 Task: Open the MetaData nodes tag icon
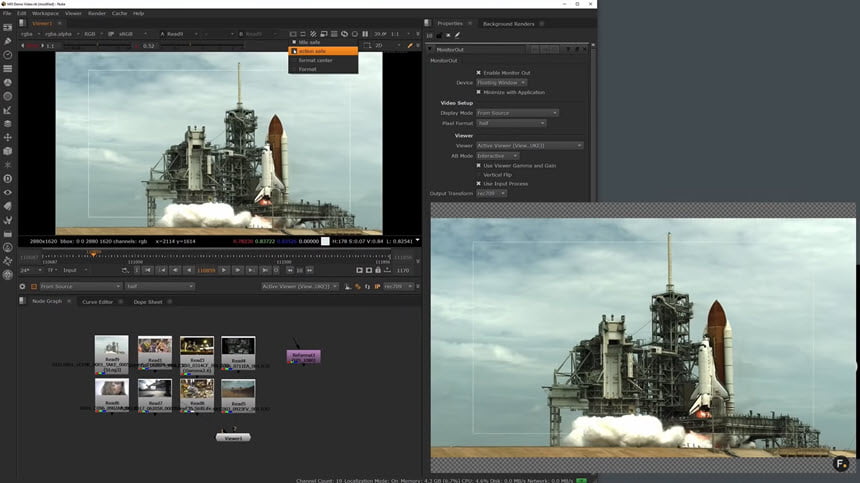click(8, 206)
